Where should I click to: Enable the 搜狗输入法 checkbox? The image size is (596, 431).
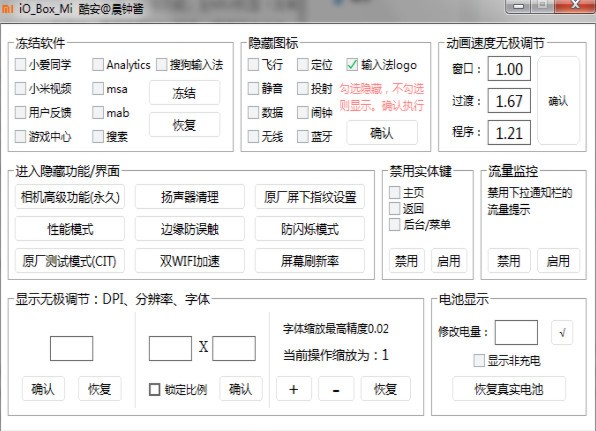[162, 65]
